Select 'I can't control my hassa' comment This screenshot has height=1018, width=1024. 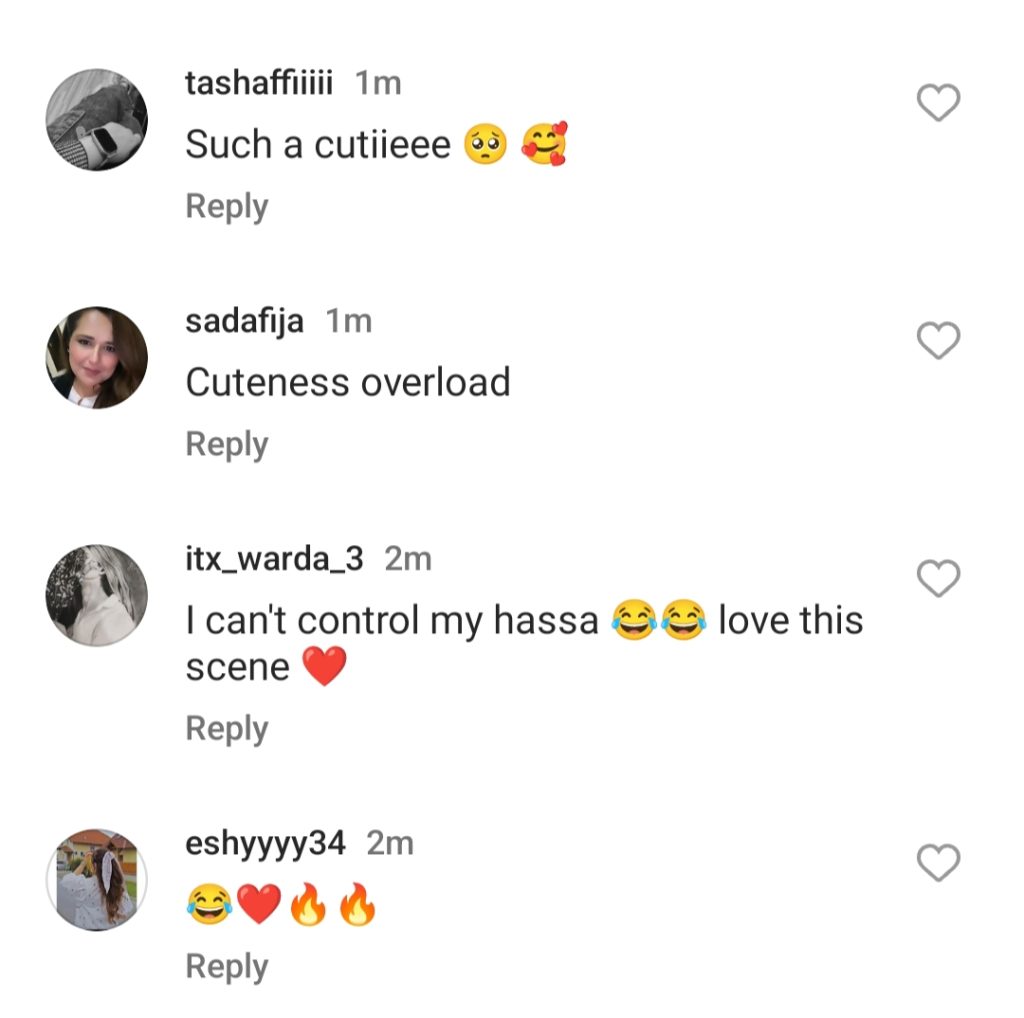[524, 643]
